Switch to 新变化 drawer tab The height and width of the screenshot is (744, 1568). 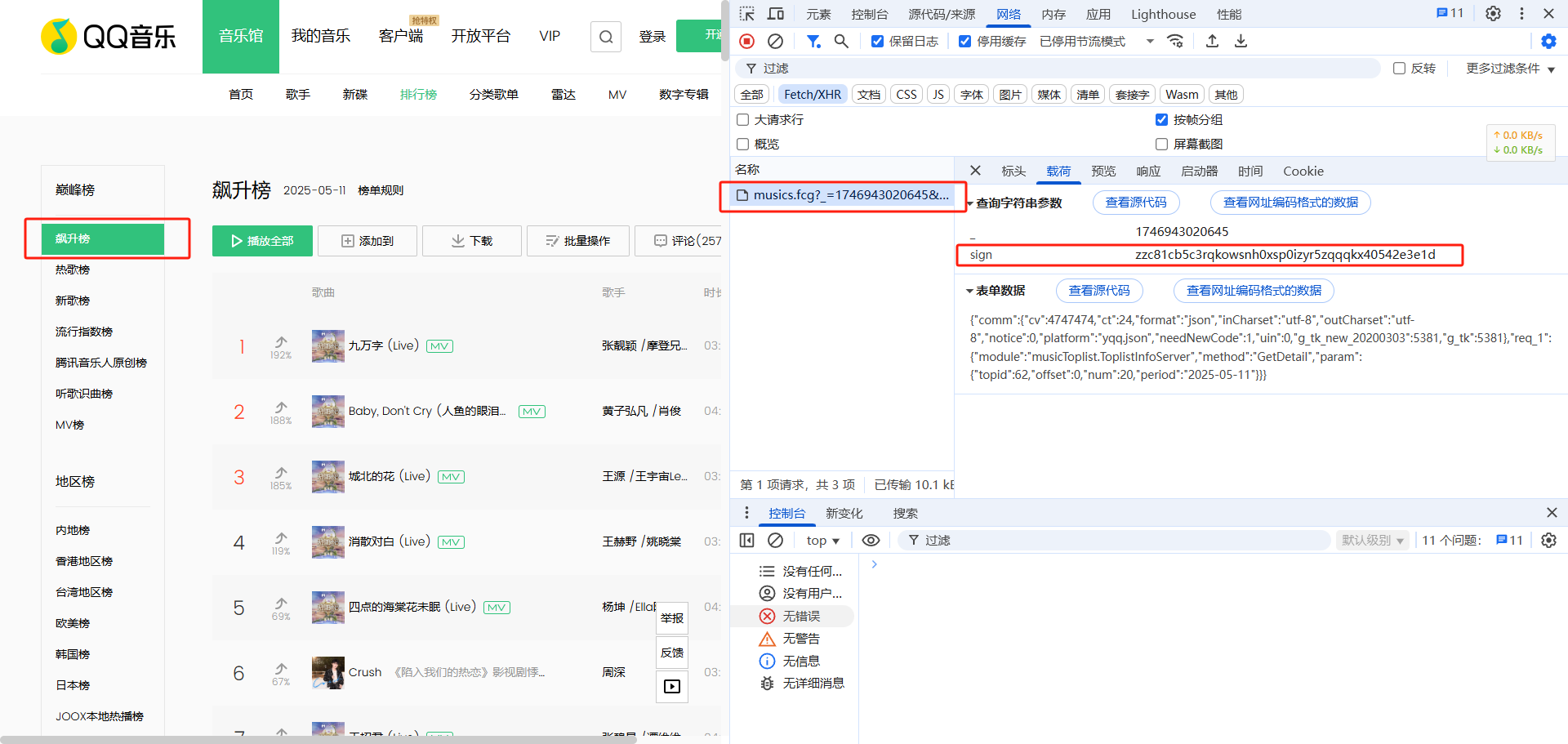844,513
